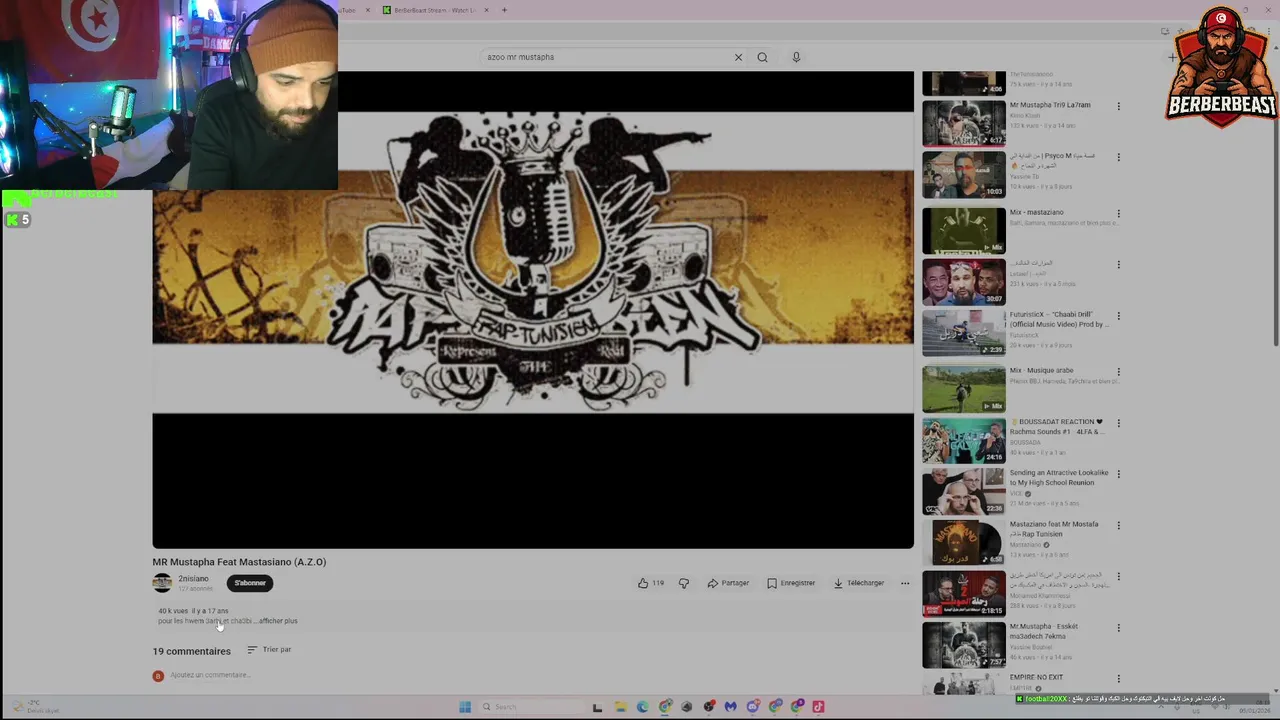Open the Psyco M 10:03 video thumbnail
Viewport: 1280px width, 720px height.
964,175
